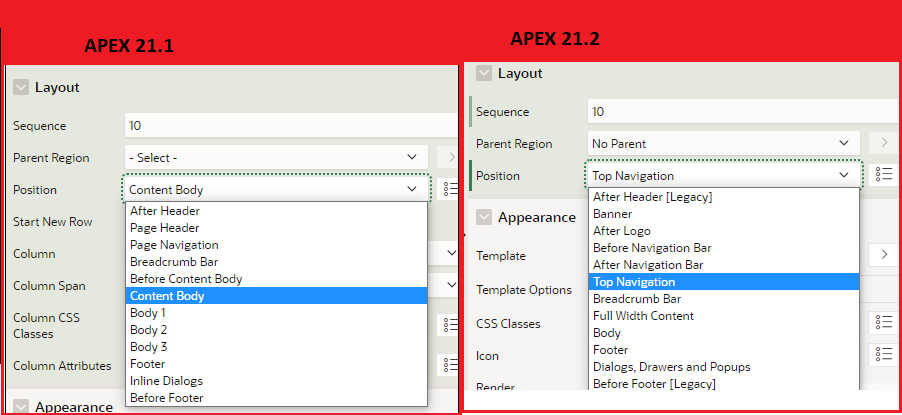Click the go-to arrow beside No Parent
The height and width of the screenshot is (415, 902).
pos(883,143)
